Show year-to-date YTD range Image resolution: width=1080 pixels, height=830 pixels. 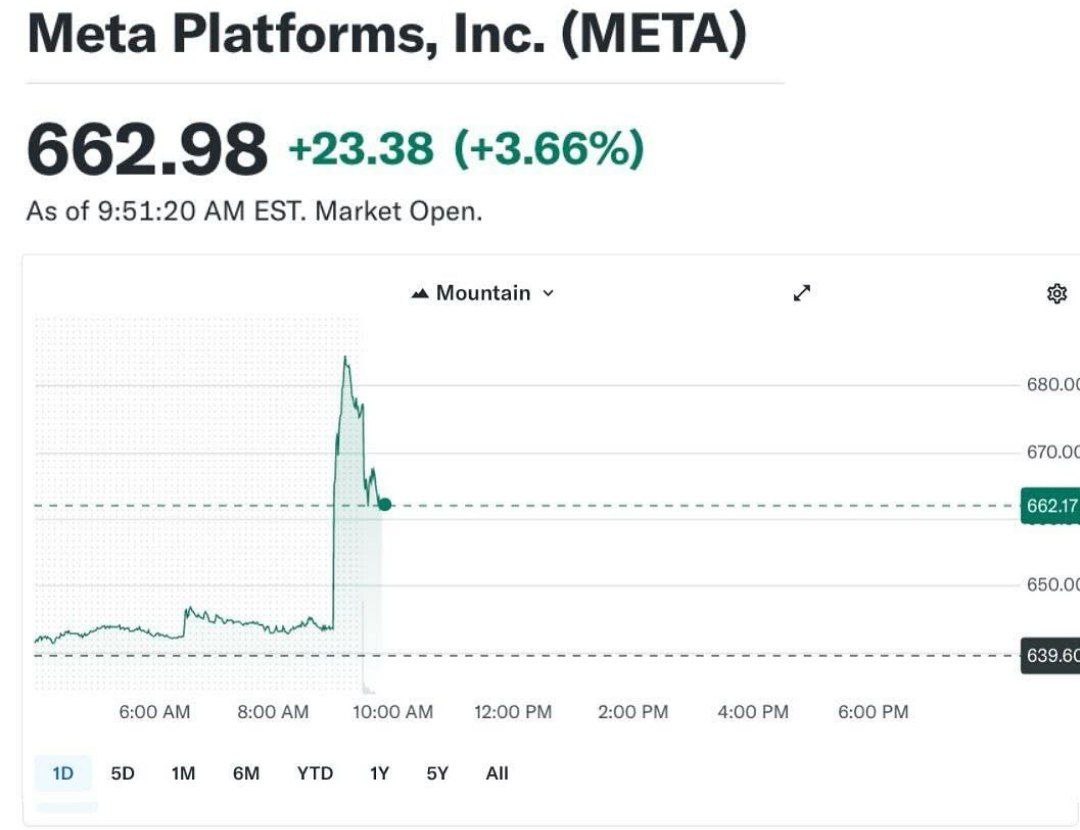[314, 773]
